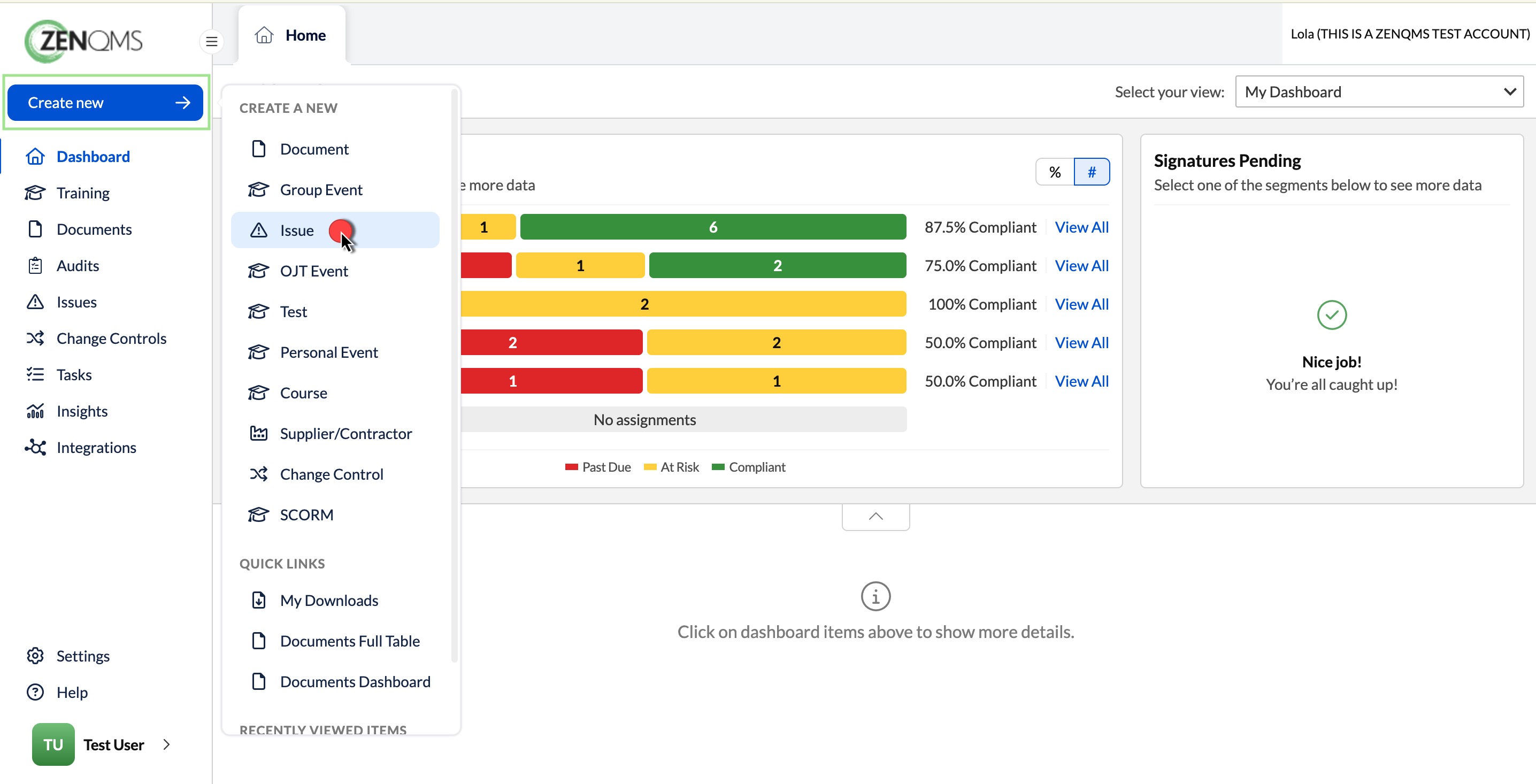Image resolution: width=1536 pixels, height=784 pixels.
Task: Switch to the Home tab
Action: 291,35
